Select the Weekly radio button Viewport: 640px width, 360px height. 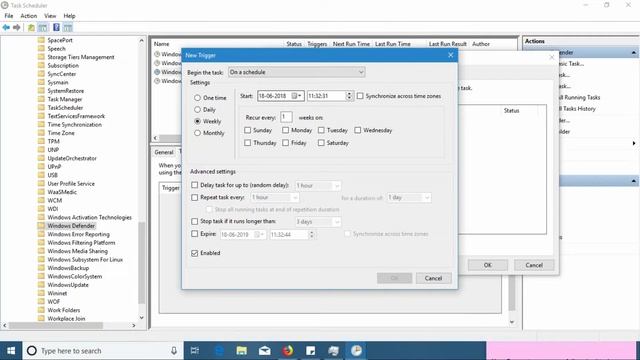tap(198, 121)
